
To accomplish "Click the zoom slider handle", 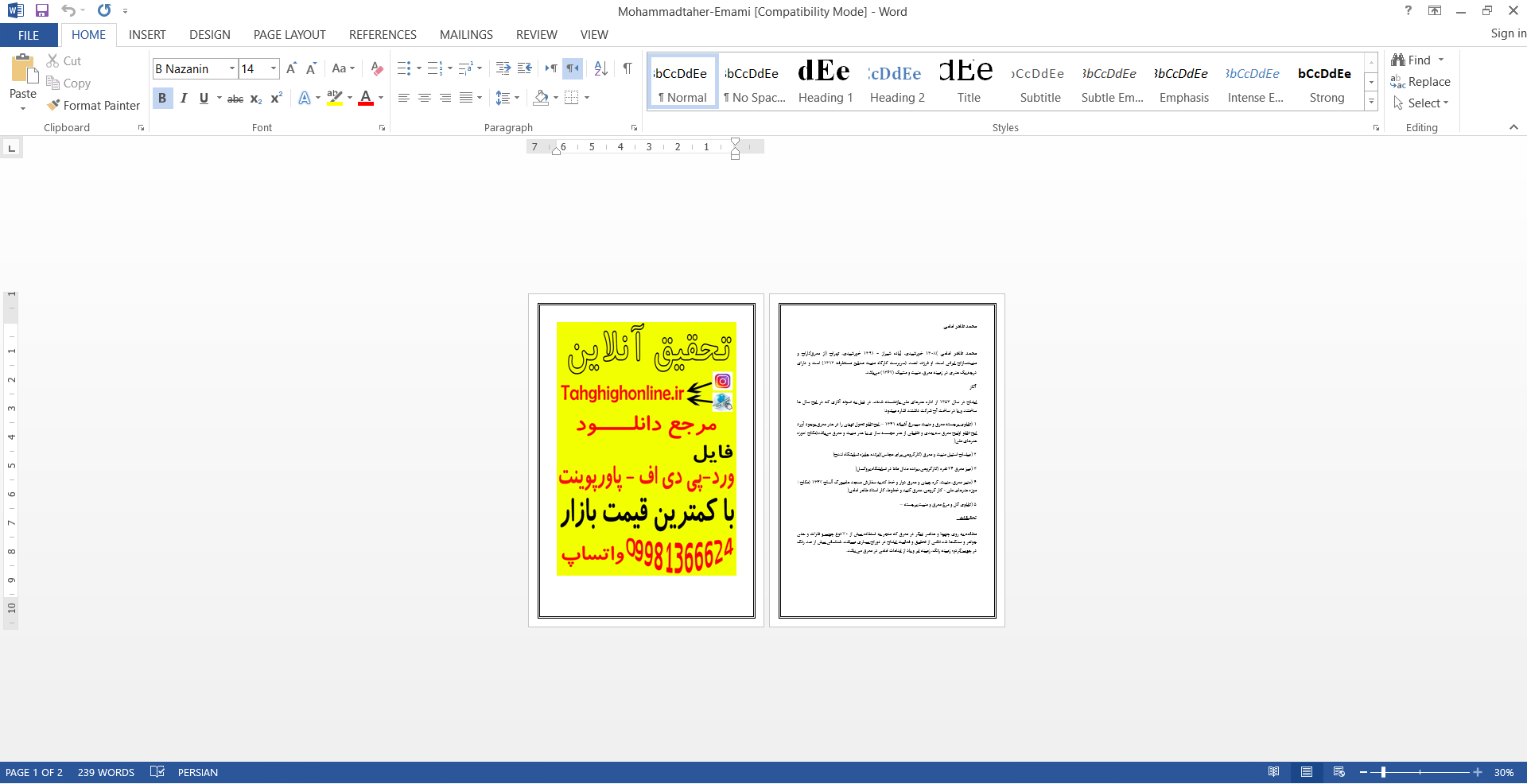I will pos(1384,772).
